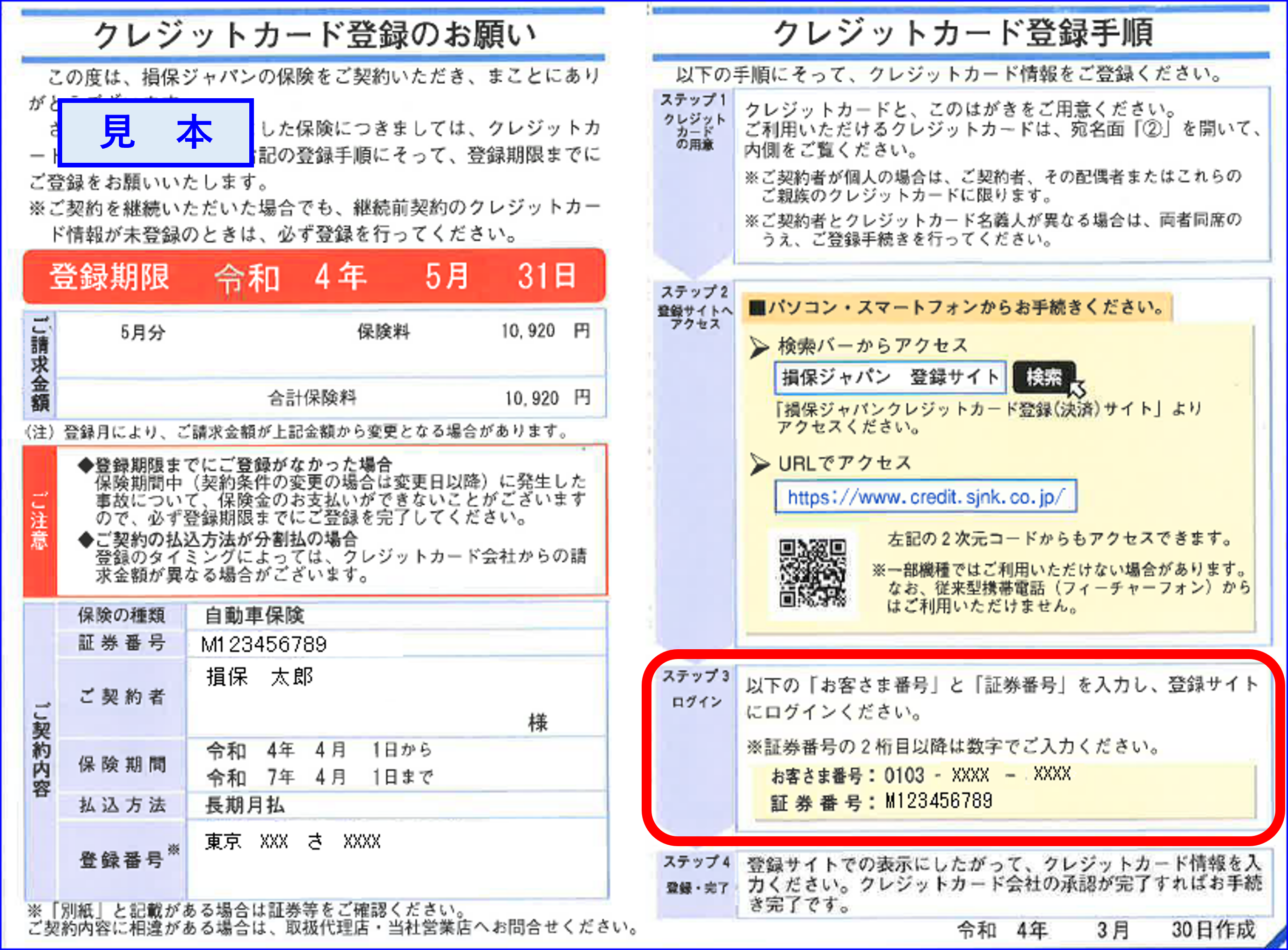Click the 合計保険料 label
This screenshot has width=1288, height=950.
312,398
